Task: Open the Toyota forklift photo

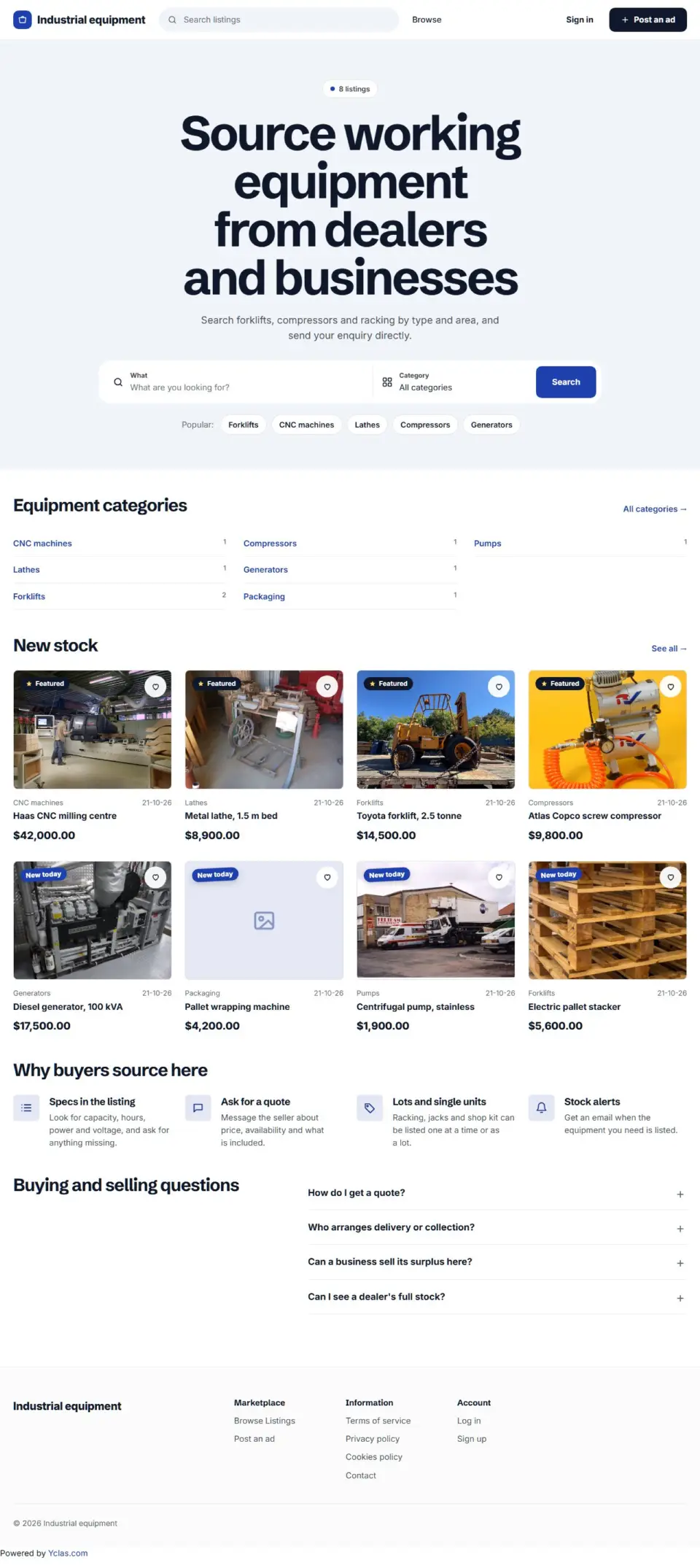Action: coord(436,730)
